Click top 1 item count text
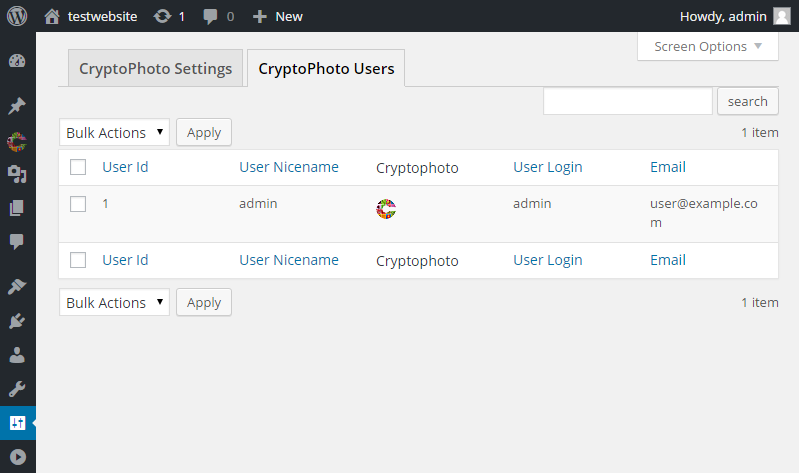Screen dimensions: 799x473 (760, 133)
